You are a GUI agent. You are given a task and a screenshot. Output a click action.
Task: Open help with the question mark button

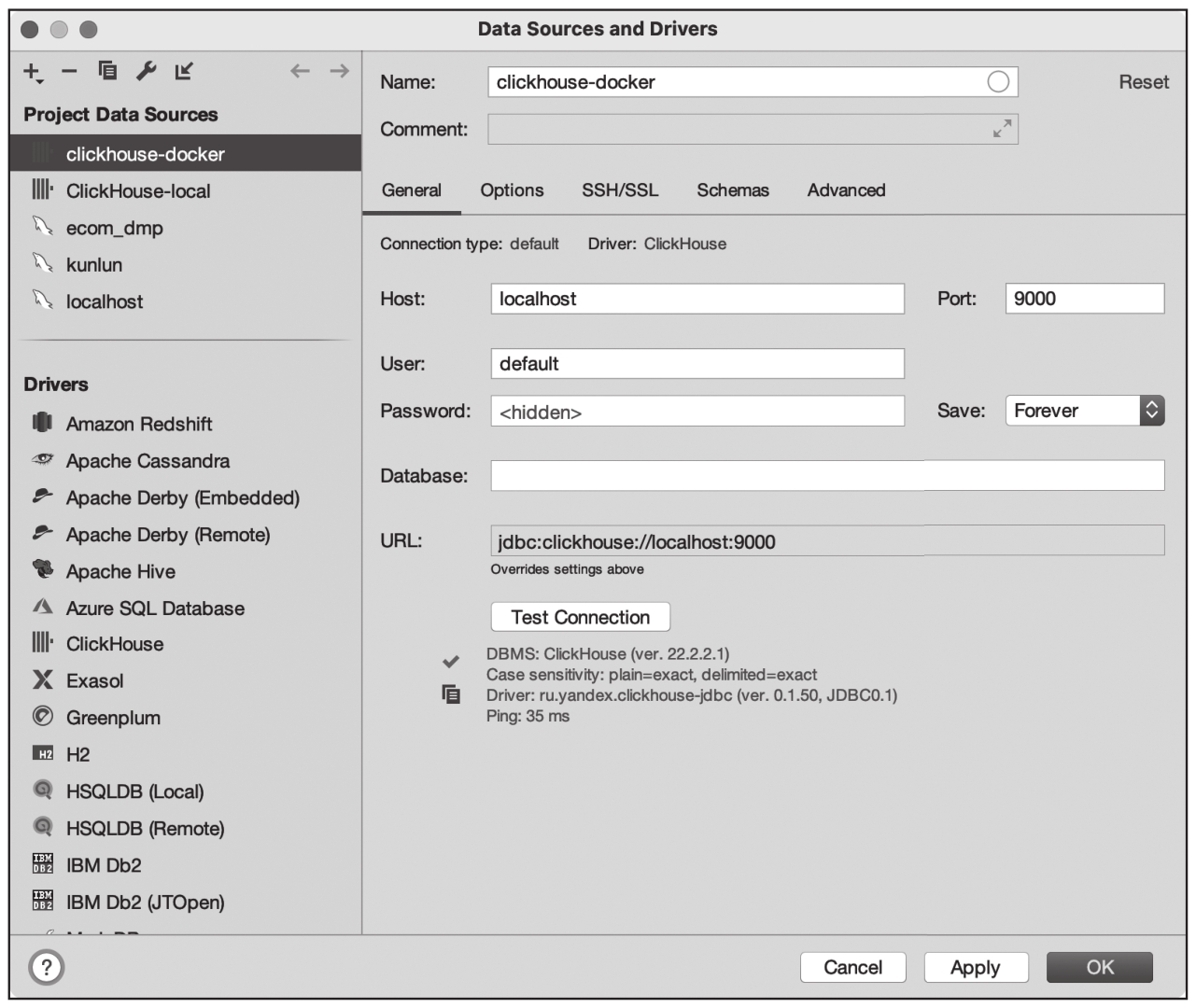pos(47,967)
